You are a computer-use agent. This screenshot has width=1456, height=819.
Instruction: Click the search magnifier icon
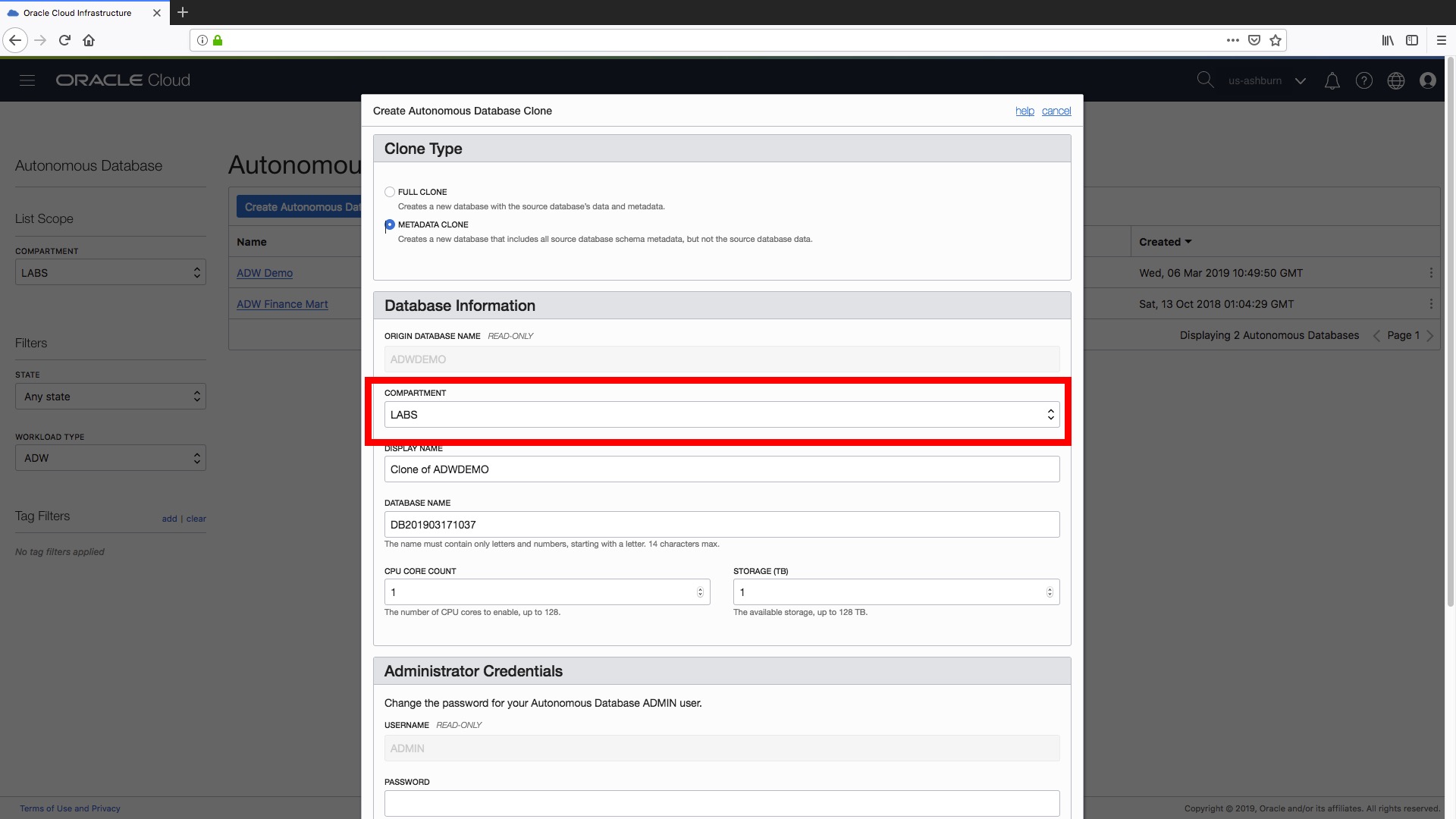tap(1206, 80)
